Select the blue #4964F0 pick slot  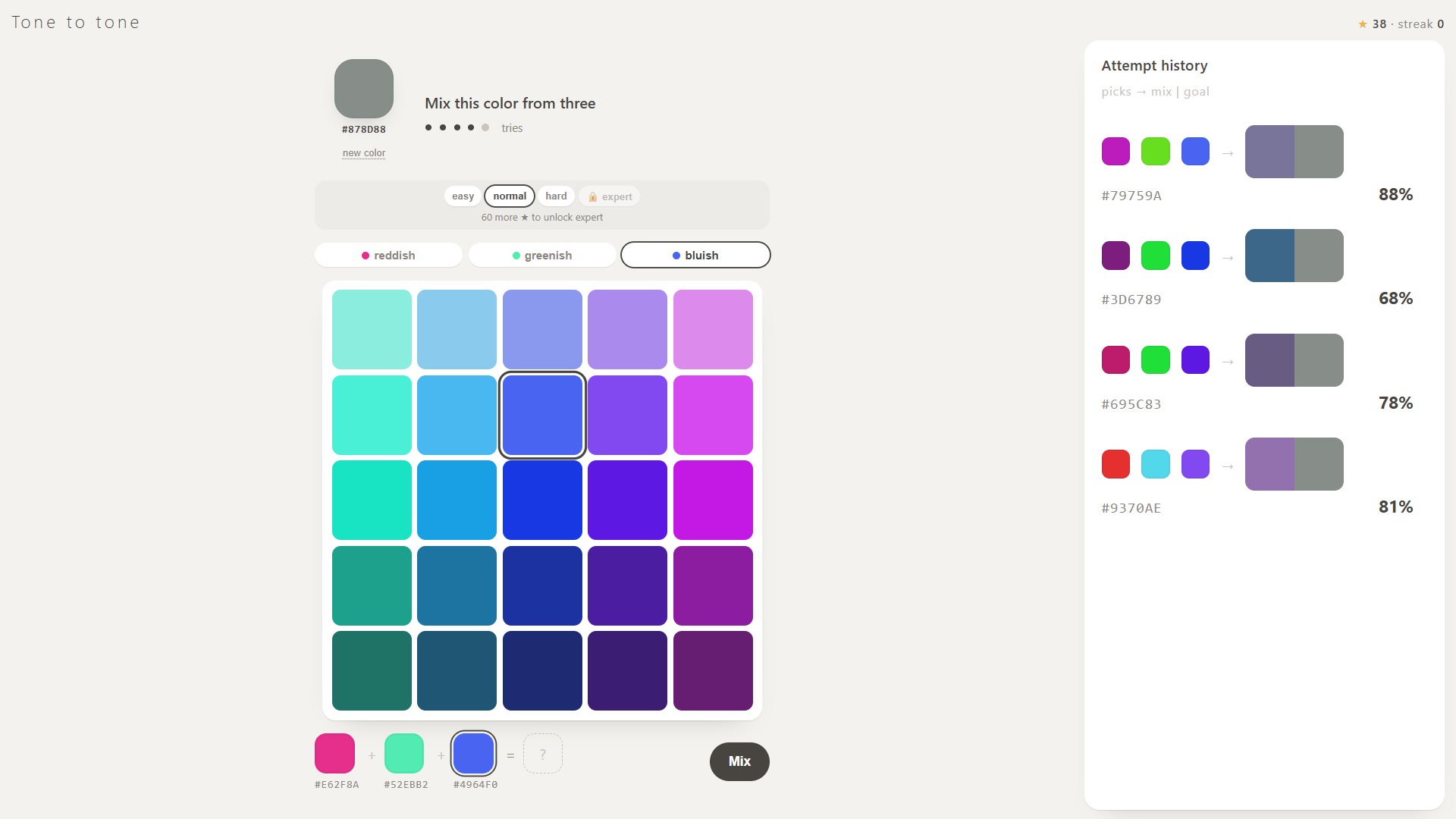[474, 753]
